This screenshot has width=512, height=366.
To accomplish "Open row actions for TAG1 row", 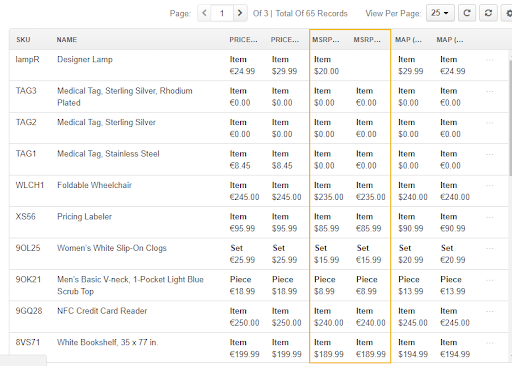I will point(490,154).
